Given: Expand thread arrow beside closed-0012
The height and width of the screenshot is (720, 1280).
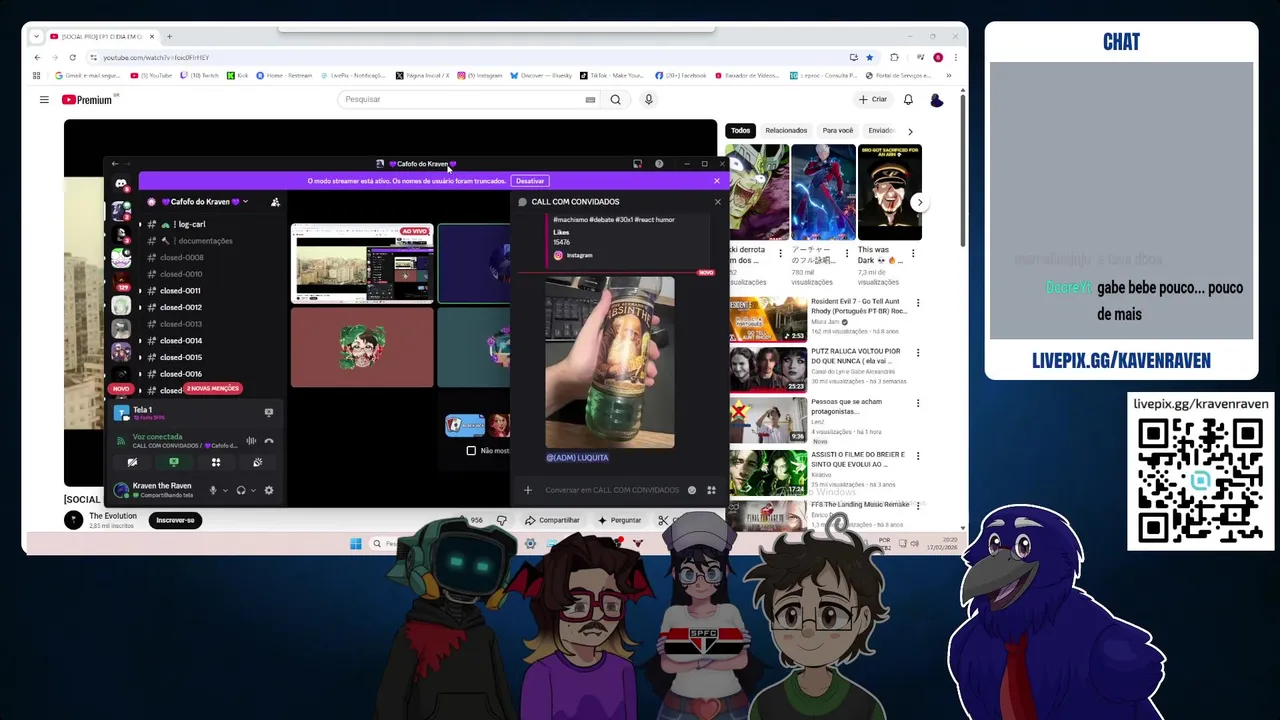Looking at the screenshot, I should [x=140, y=307].
